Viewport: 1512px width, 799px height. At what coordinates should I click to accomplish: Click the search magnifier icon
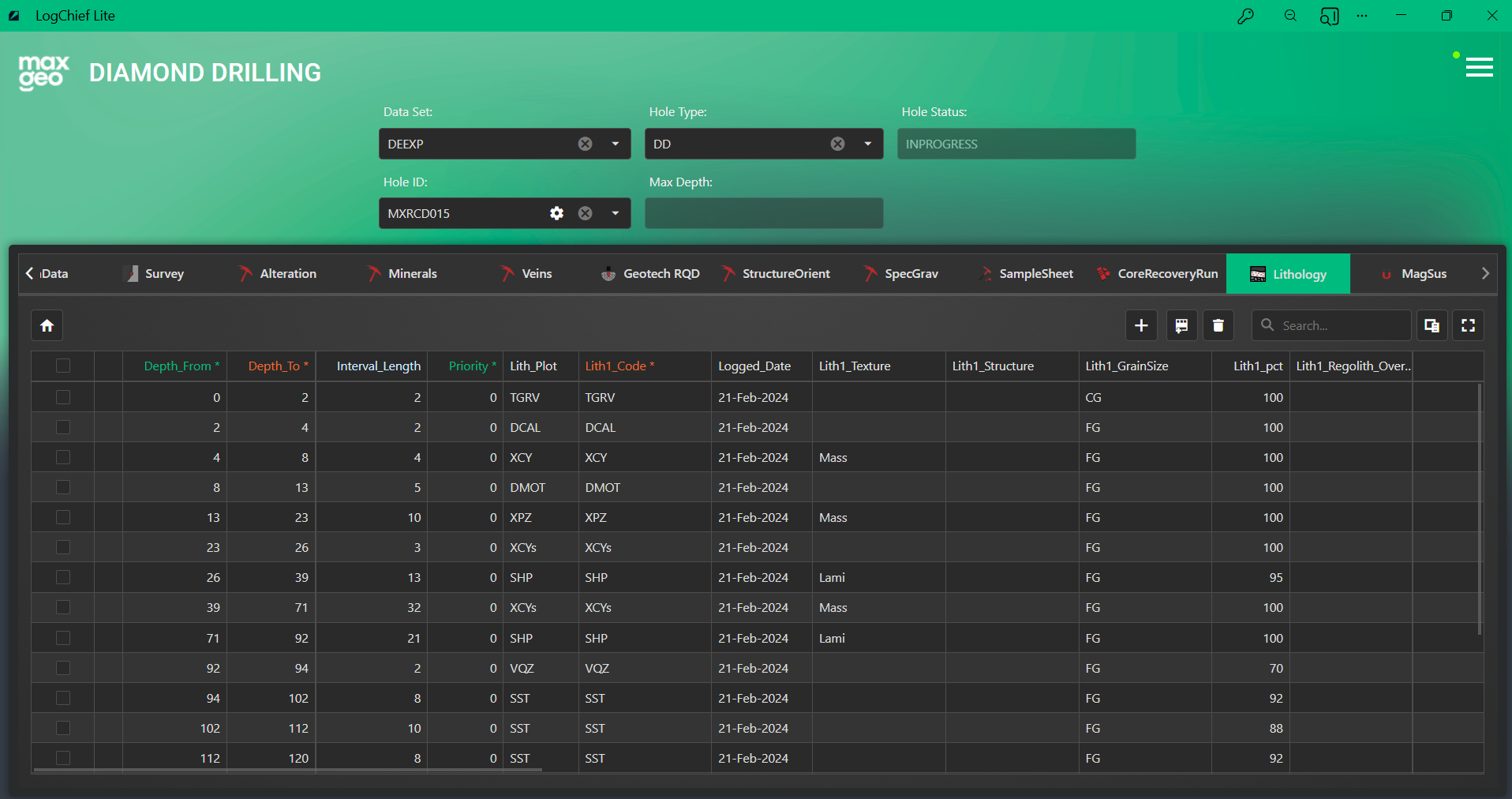(x=1267, y=324)
